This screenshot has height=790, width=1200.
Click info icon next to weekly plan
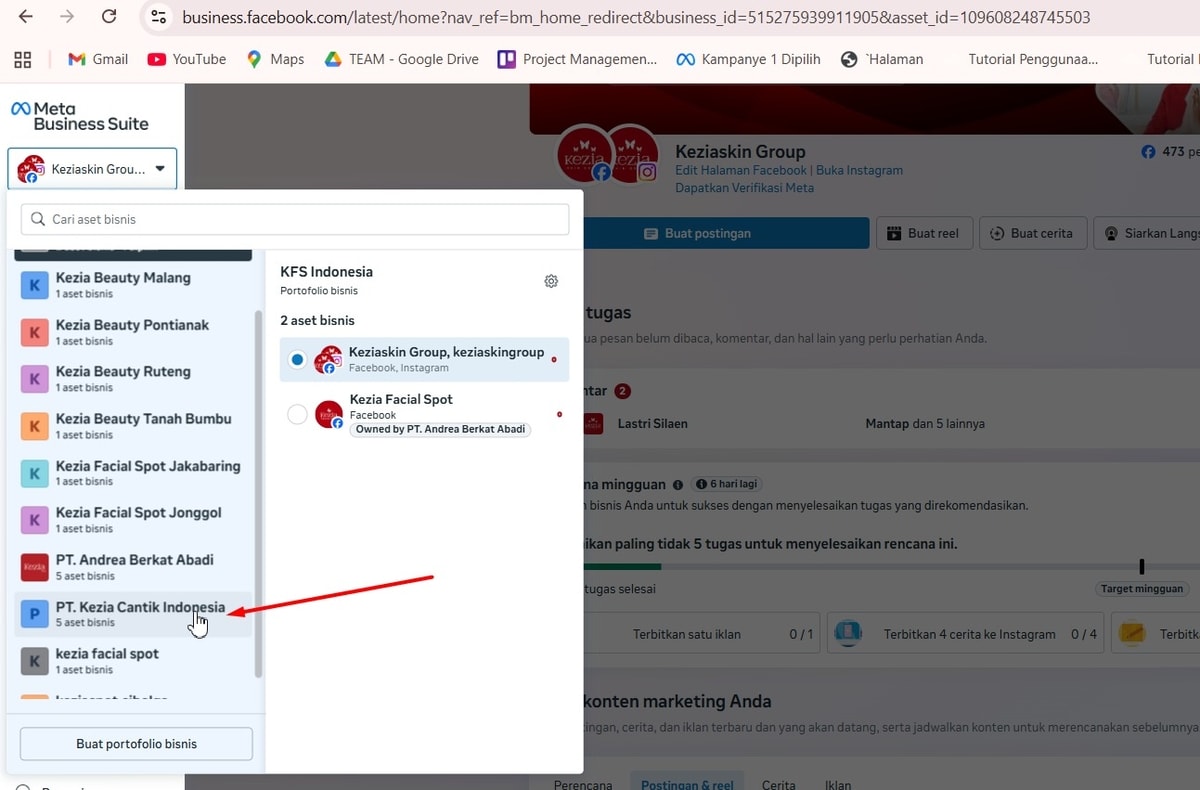point(678,484)
